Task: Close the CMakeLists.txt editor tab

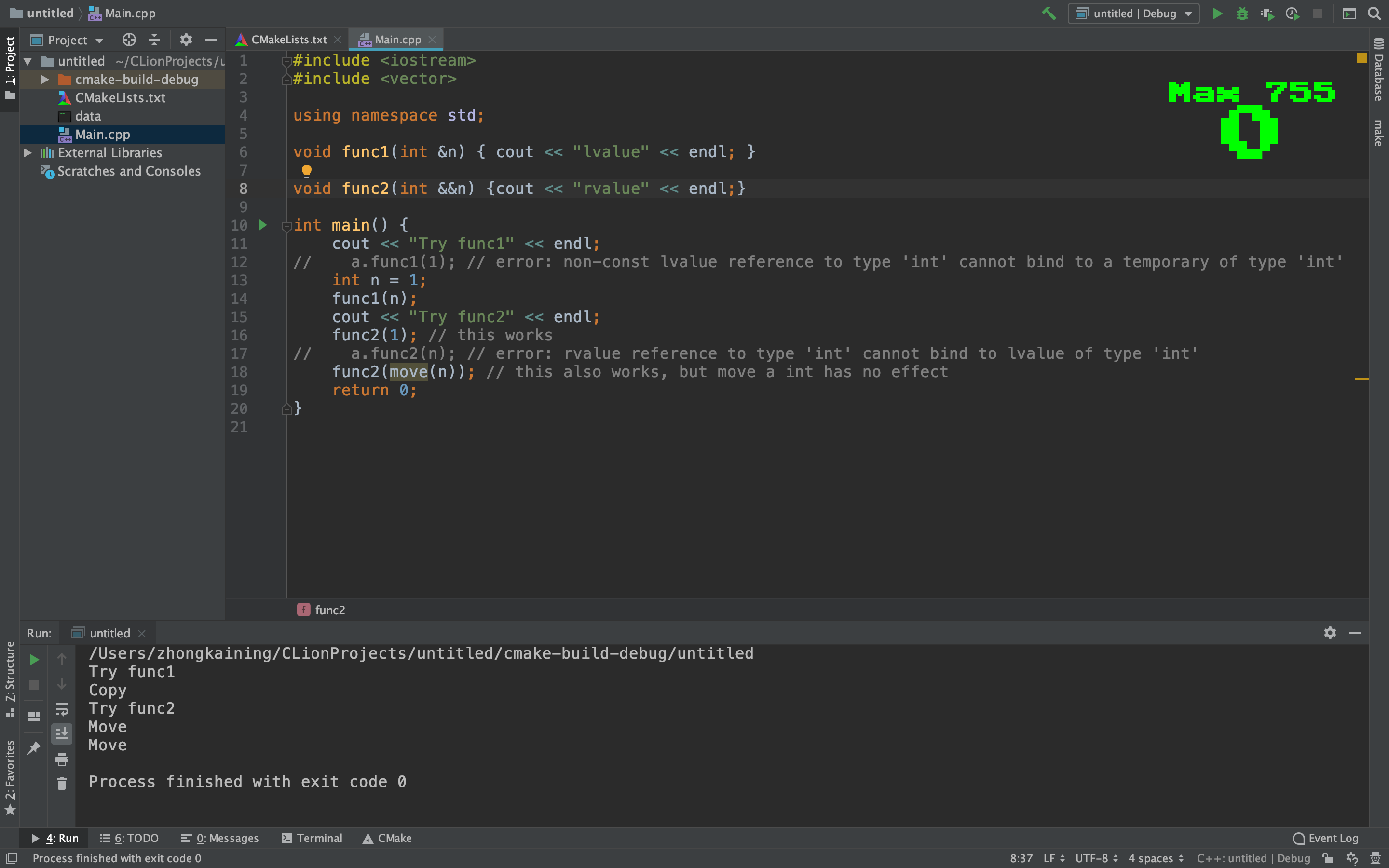Action: [338, 40]
